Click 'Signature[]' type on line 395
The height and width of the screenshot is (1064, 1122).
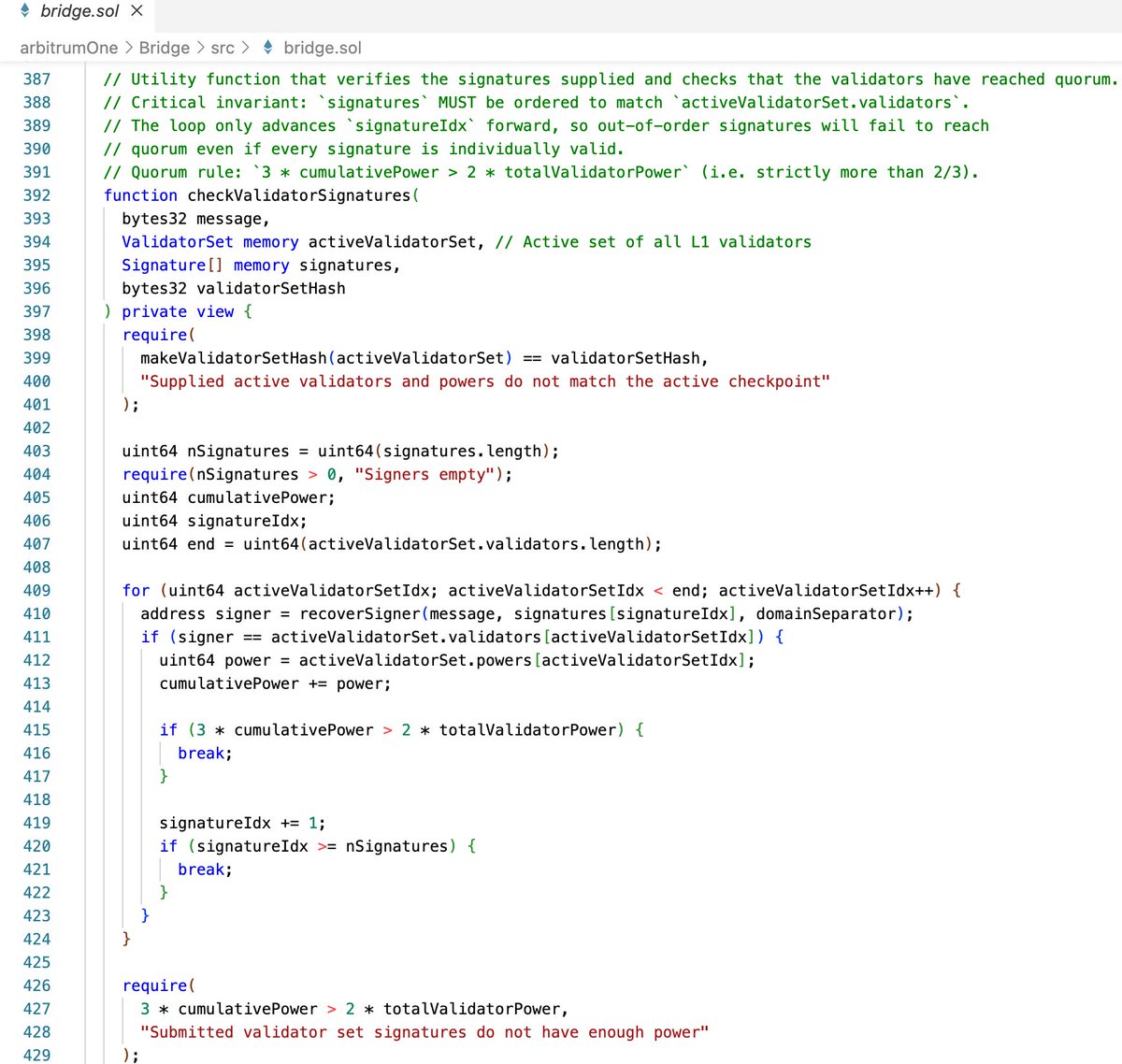[173, 266]
